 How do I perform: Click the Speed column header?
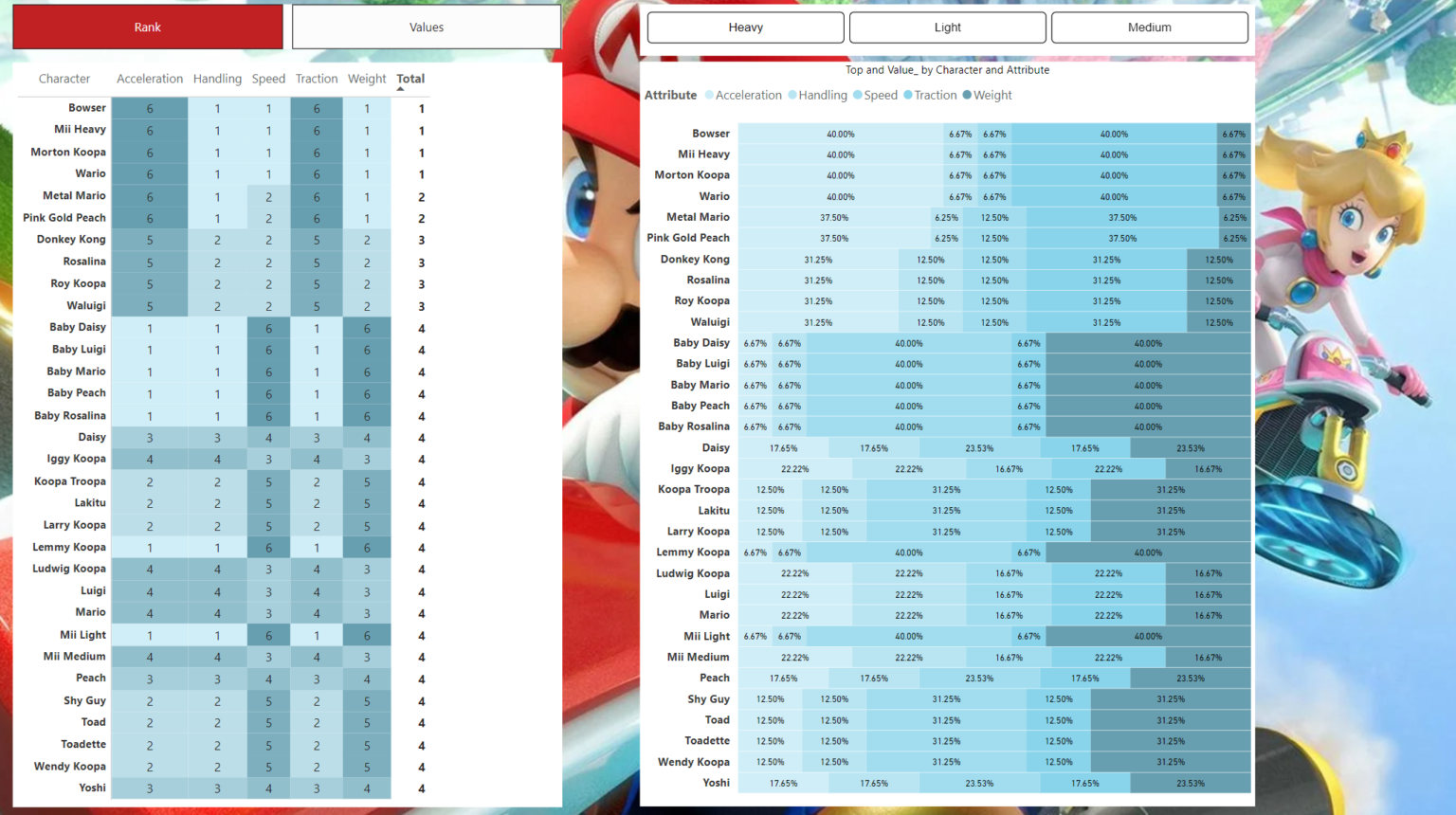click(x=268, y=79)
